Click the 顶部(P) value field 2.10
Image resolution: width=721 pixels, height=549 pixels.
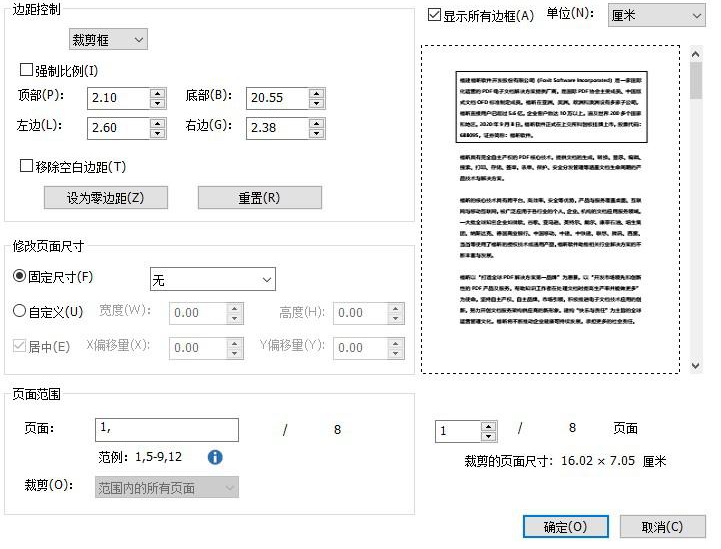coord(119,98)
